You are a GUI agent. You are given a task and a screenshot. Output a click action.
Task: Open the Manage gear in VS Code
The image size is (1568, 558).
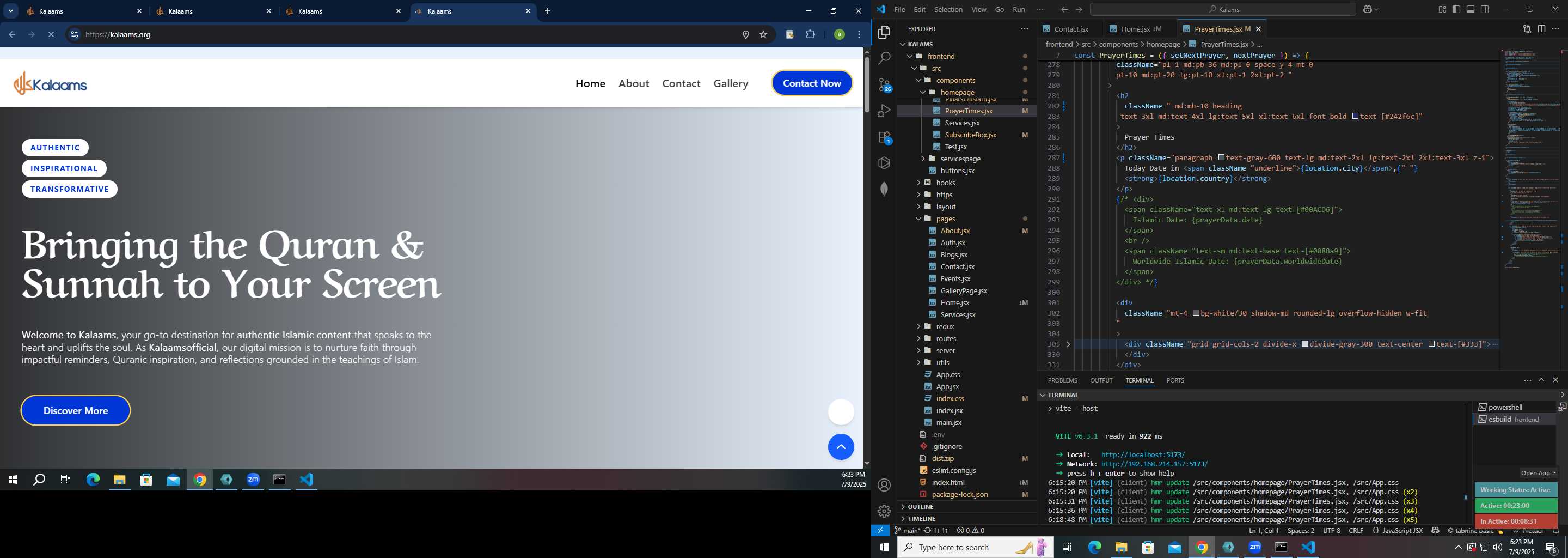[x=884, y=511]
